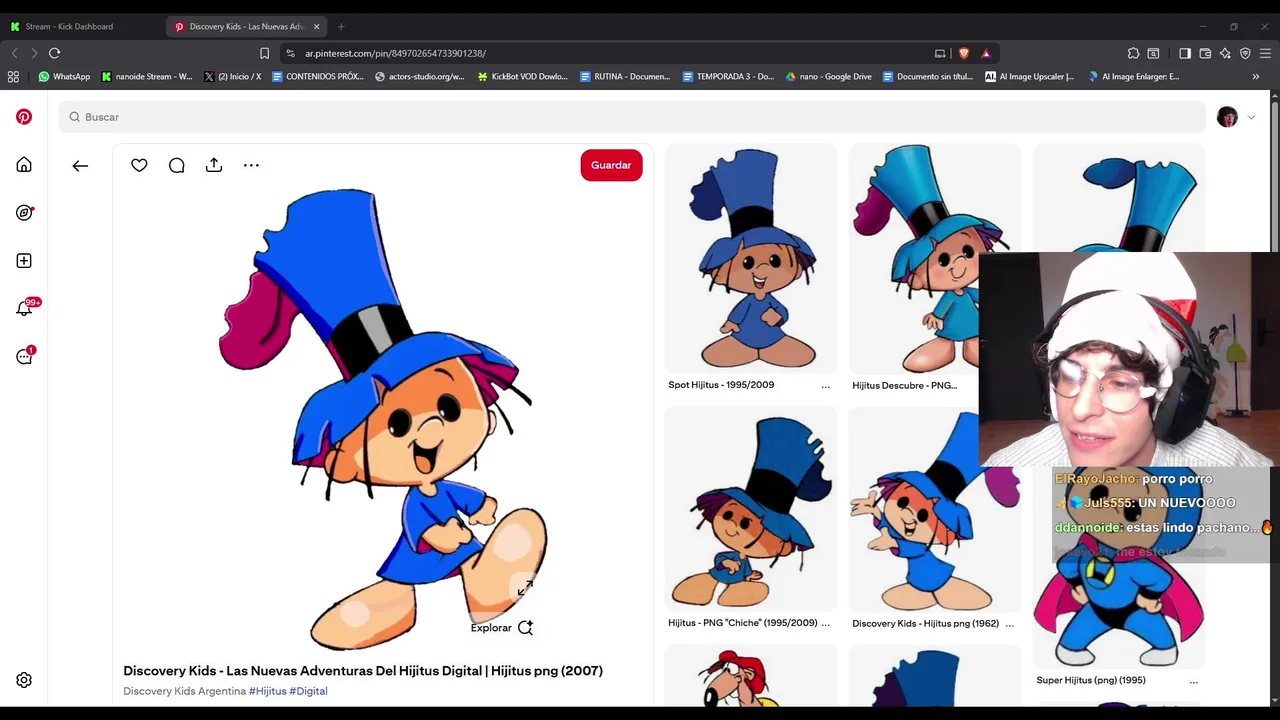1280x720 pixels.
Task: Open (2) Inicio / X bookmark
Action: (x=232, y=76)
